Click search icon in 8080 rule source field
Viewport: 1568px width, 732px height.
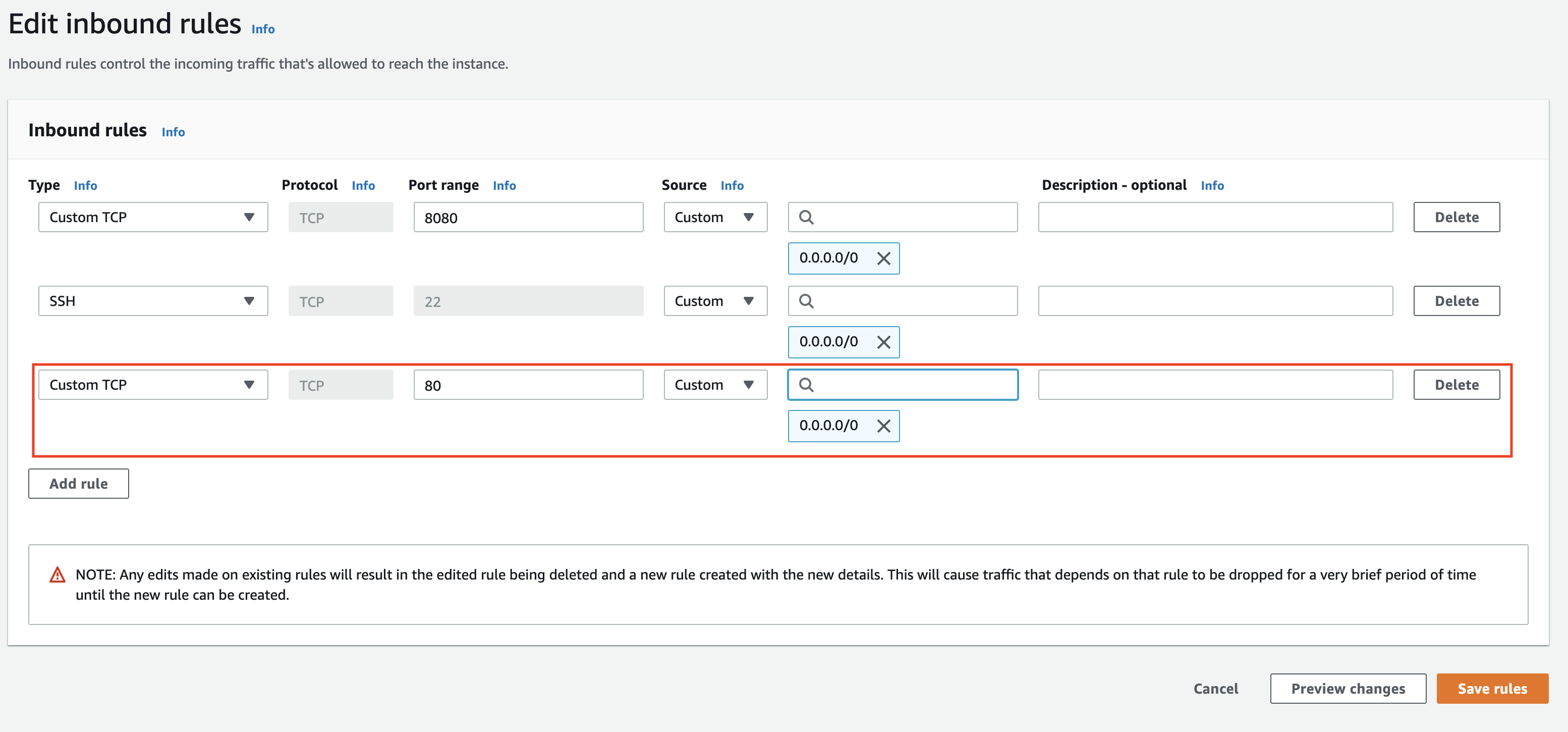pos(806,218)
